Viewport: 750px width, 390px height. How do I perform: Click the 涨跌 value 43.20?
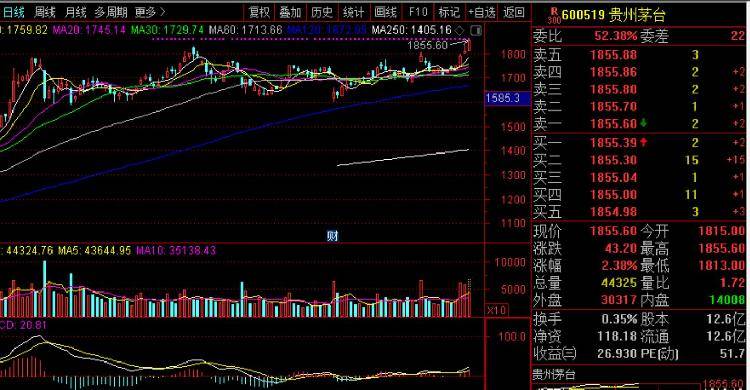(x=621, y=248)
